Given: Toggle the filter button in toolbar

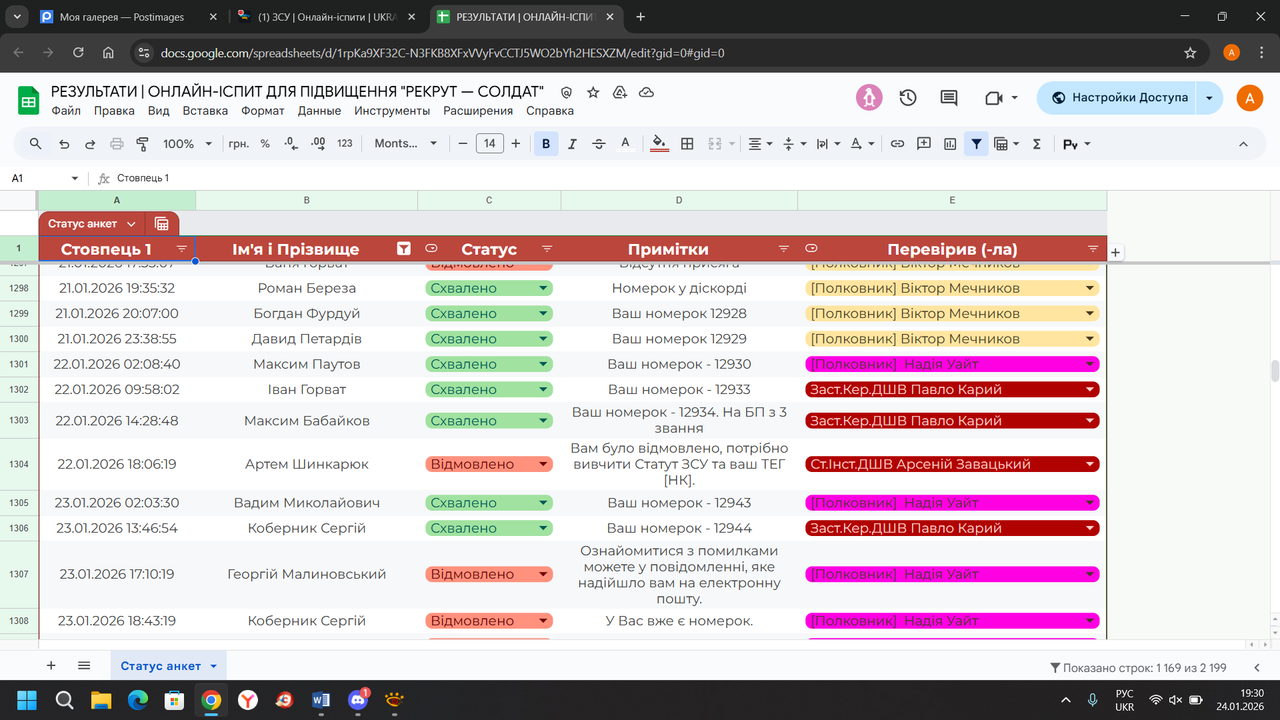Looking at the screenshot, I should pyautogui.click(x=977, y=144).
